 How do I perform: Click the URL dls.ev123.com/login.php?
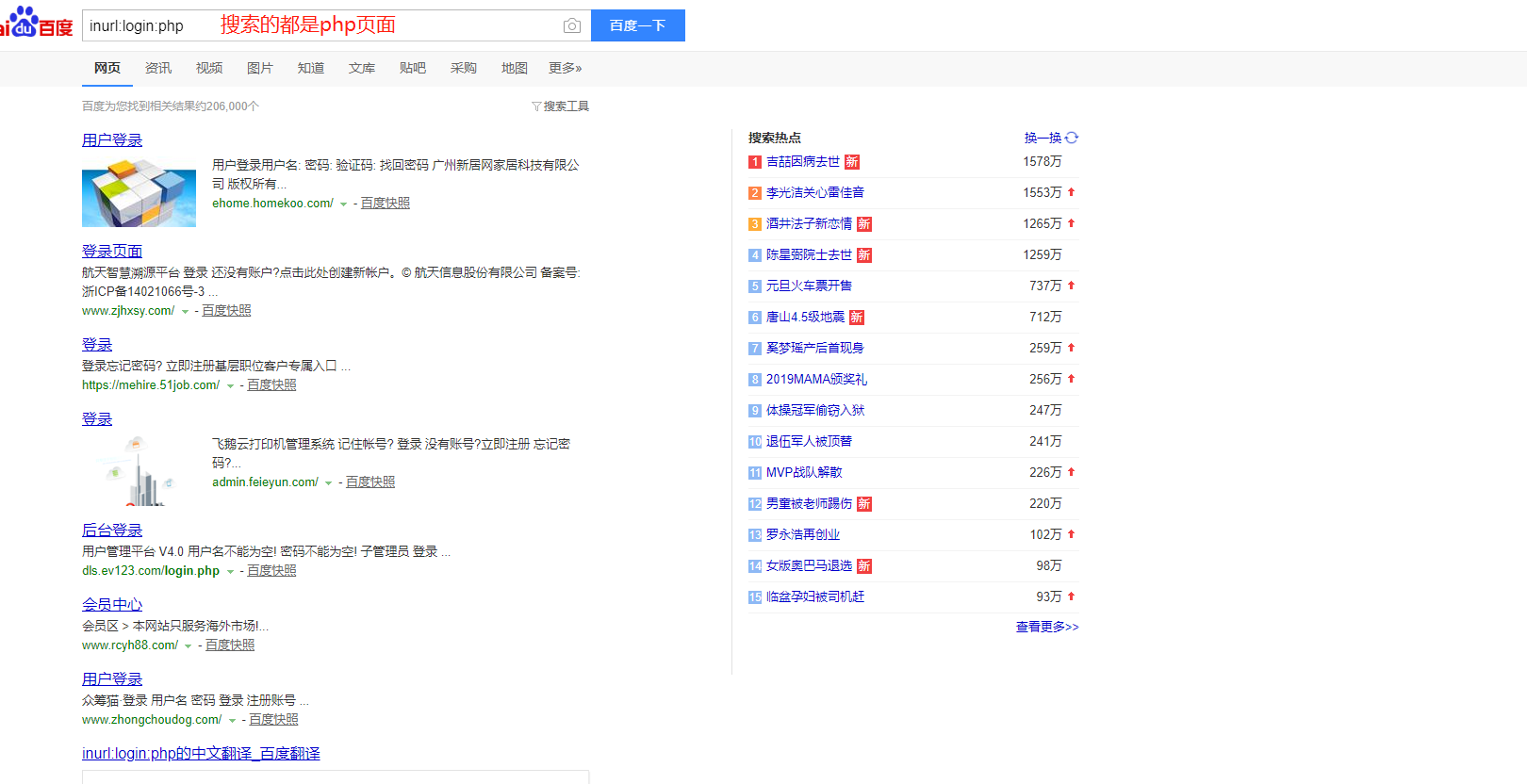coord(151,571)
